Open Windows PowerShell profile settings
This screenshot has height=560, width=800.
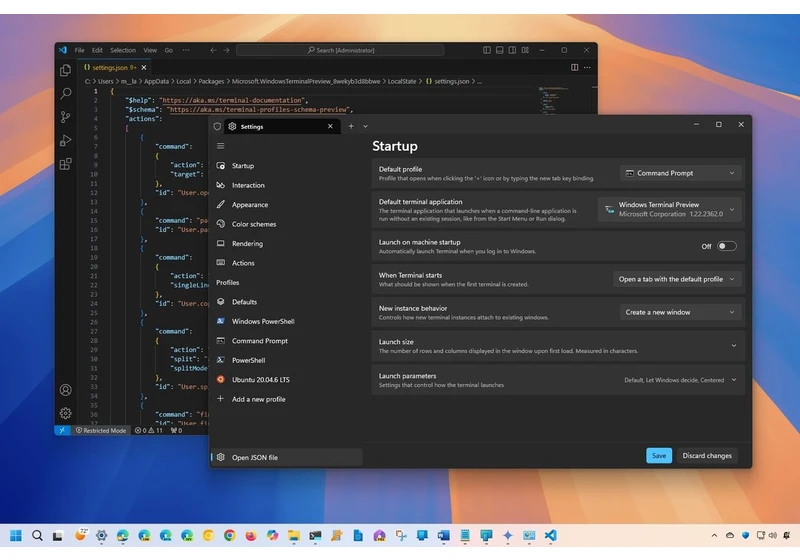[x=287, y=321]
